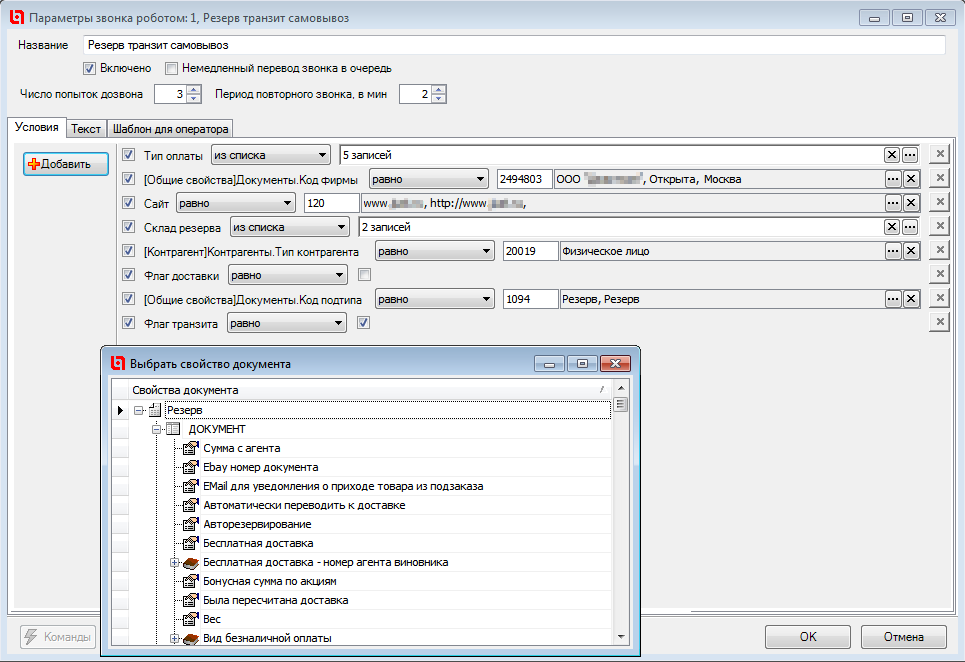Uncheck the Флаг транзита value checkbox
The image size is (965, 662).
pyautogui.click(x=364, y=322)
